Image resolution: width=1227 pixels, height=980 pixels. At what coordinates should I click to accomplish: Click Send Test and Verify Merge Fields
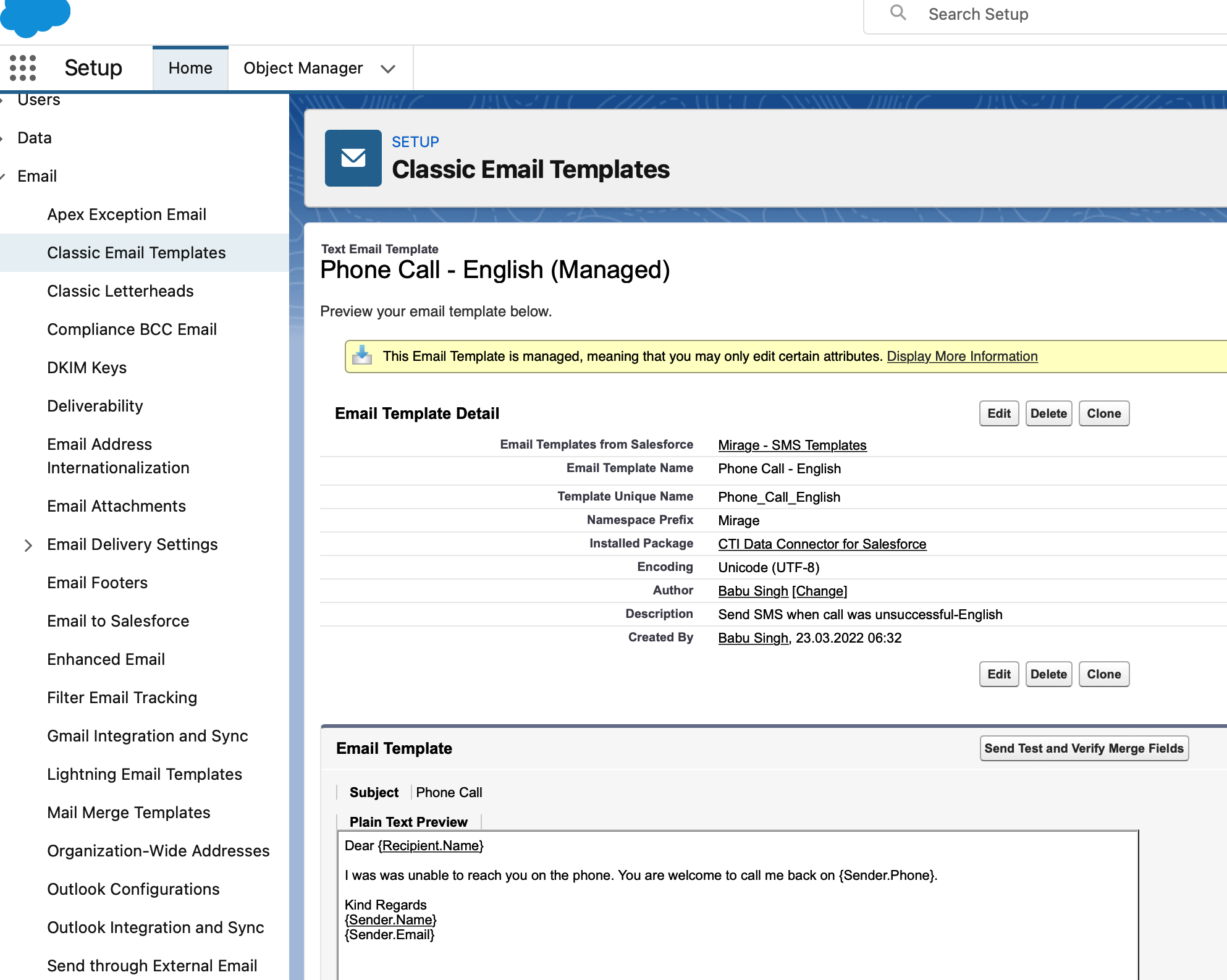(1084, 748)
